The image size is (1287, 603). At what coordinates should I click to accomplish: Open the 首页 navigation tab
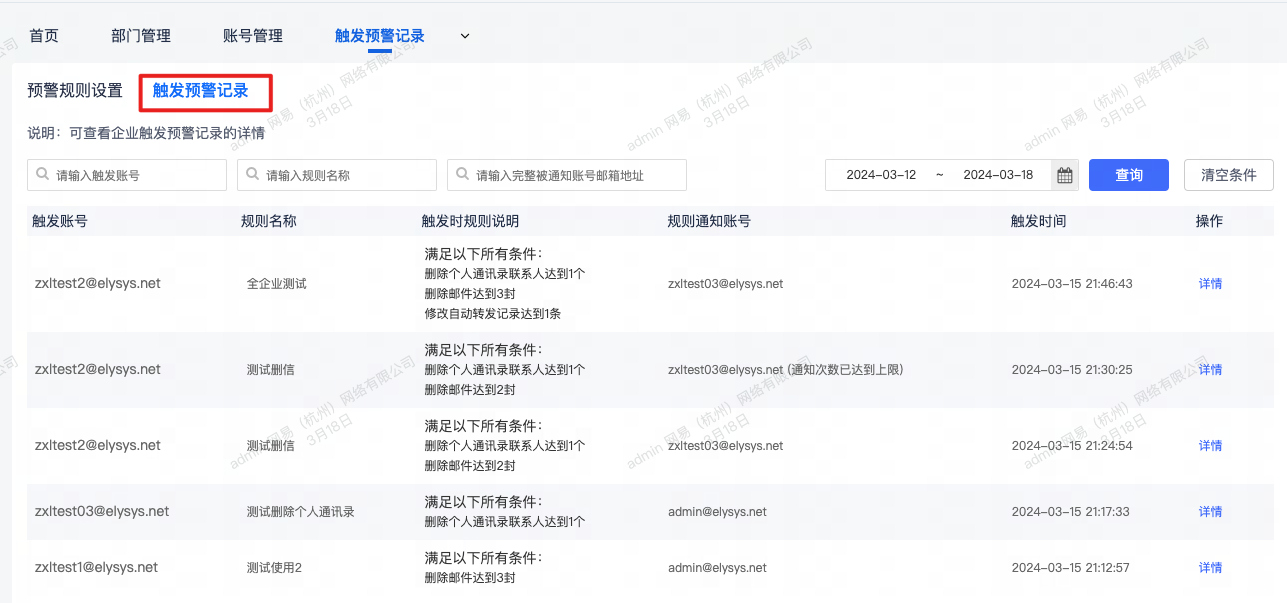coord(44,36)
